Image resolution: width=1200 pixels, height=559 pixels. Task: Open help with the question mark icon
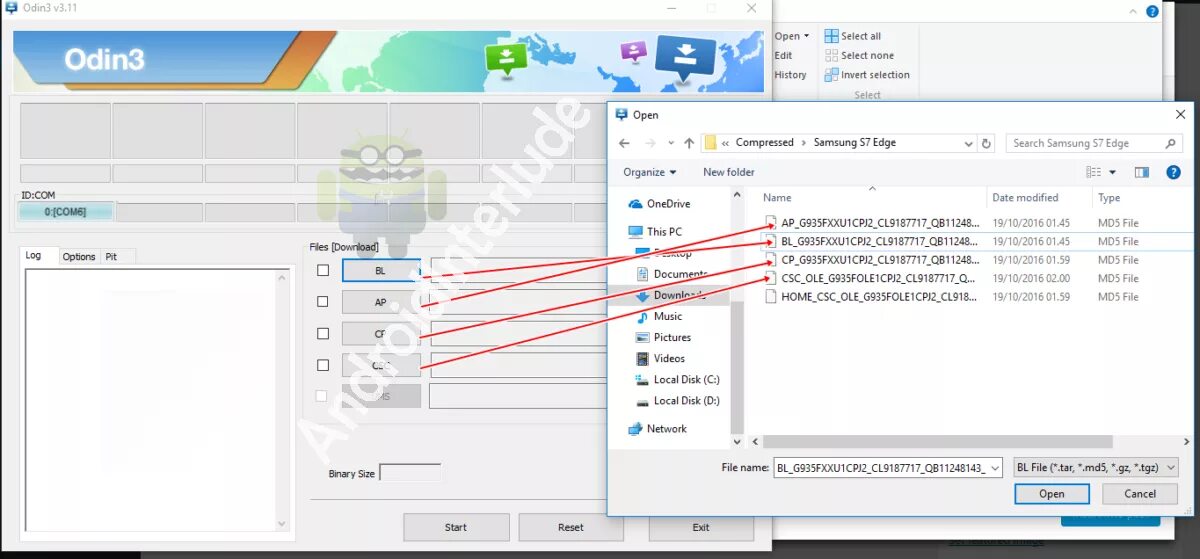tap(1173, 172)
